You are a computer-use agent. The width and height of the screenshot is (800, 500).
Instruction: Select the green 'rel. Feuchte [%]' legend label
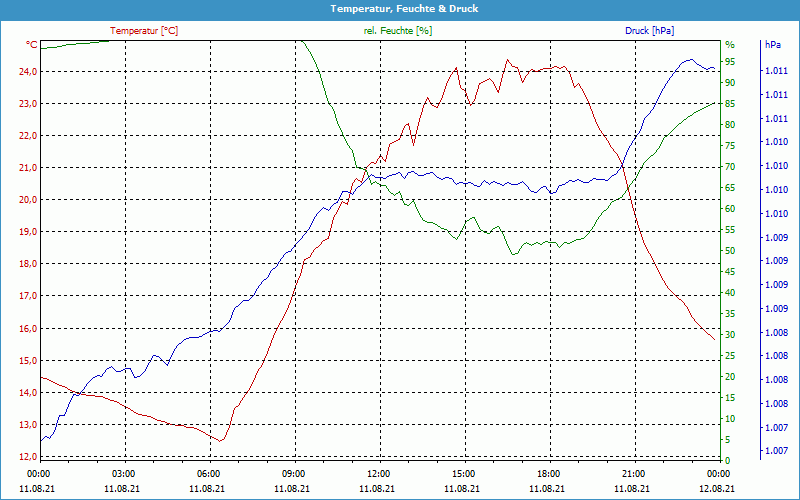(398, 31)
